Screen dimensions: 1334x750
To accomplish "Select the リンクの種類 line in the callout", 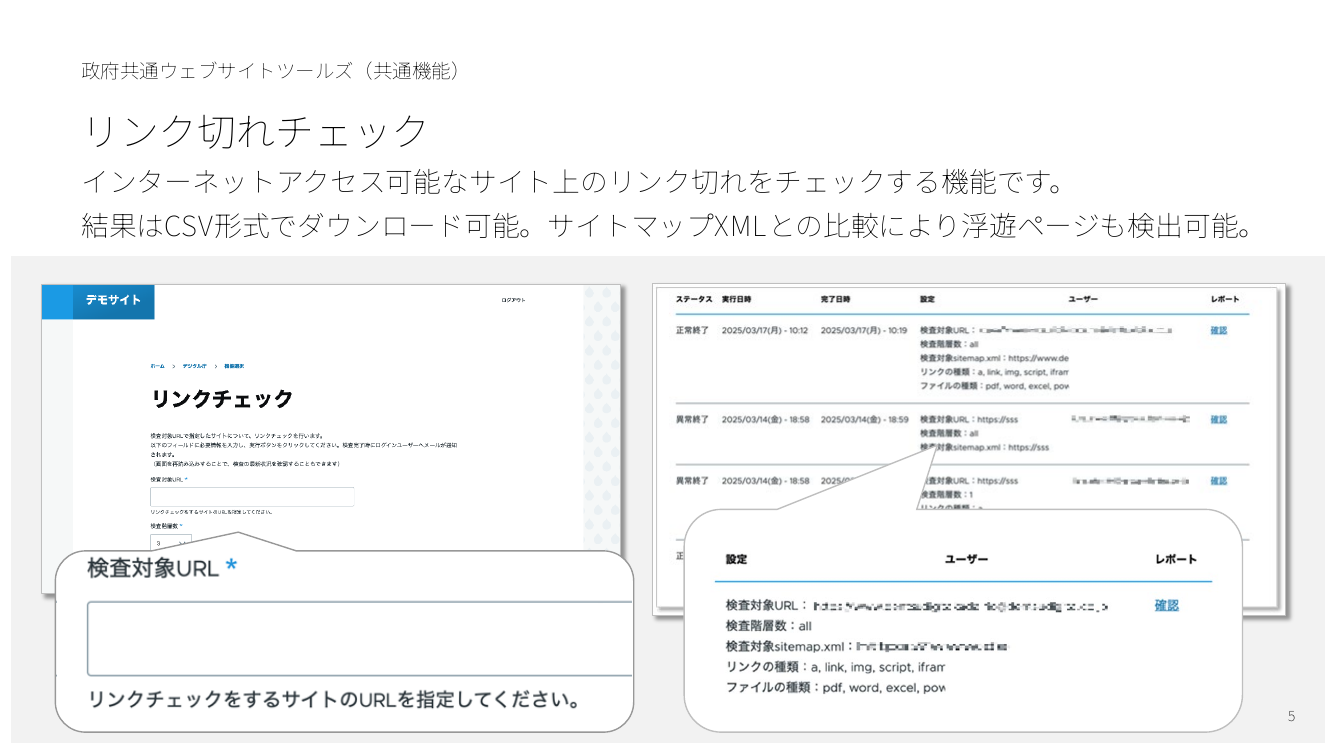I will (835, 667).
